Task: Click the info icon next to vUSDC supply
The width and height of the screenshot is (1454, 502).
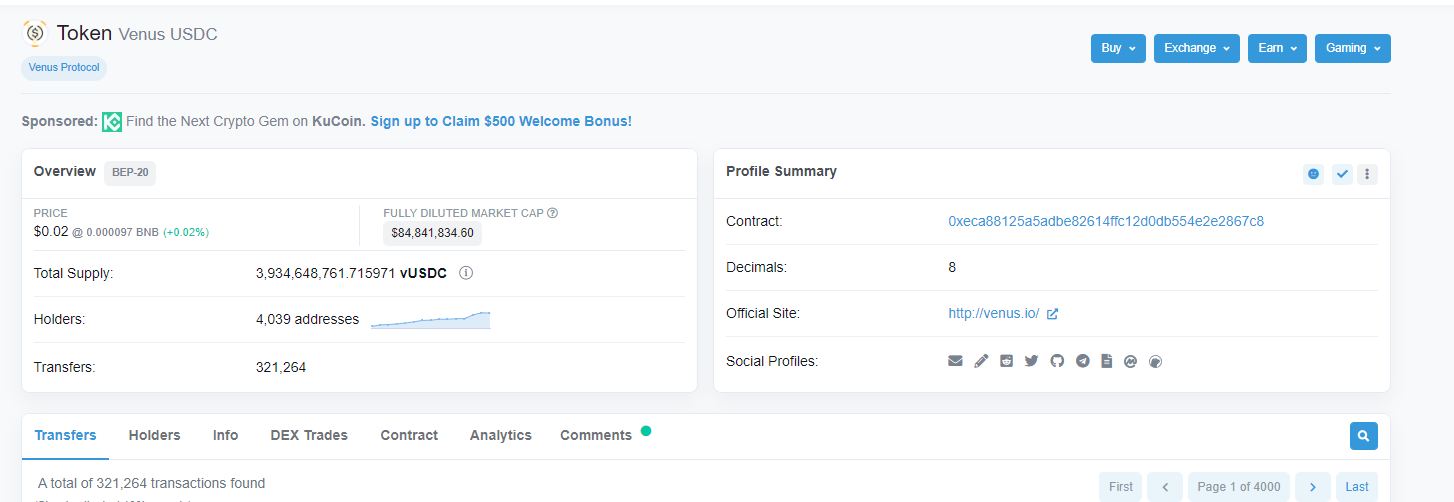Action: point(465,273)
